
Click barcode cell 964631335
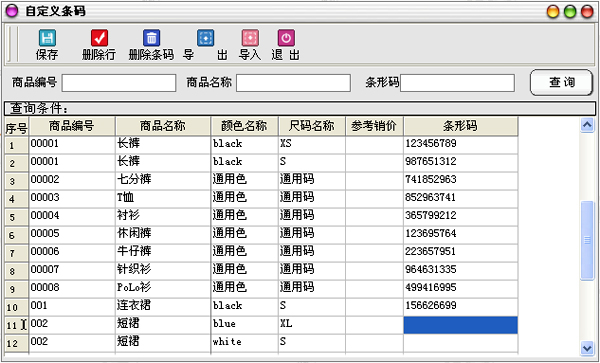[x=460, y=271]
